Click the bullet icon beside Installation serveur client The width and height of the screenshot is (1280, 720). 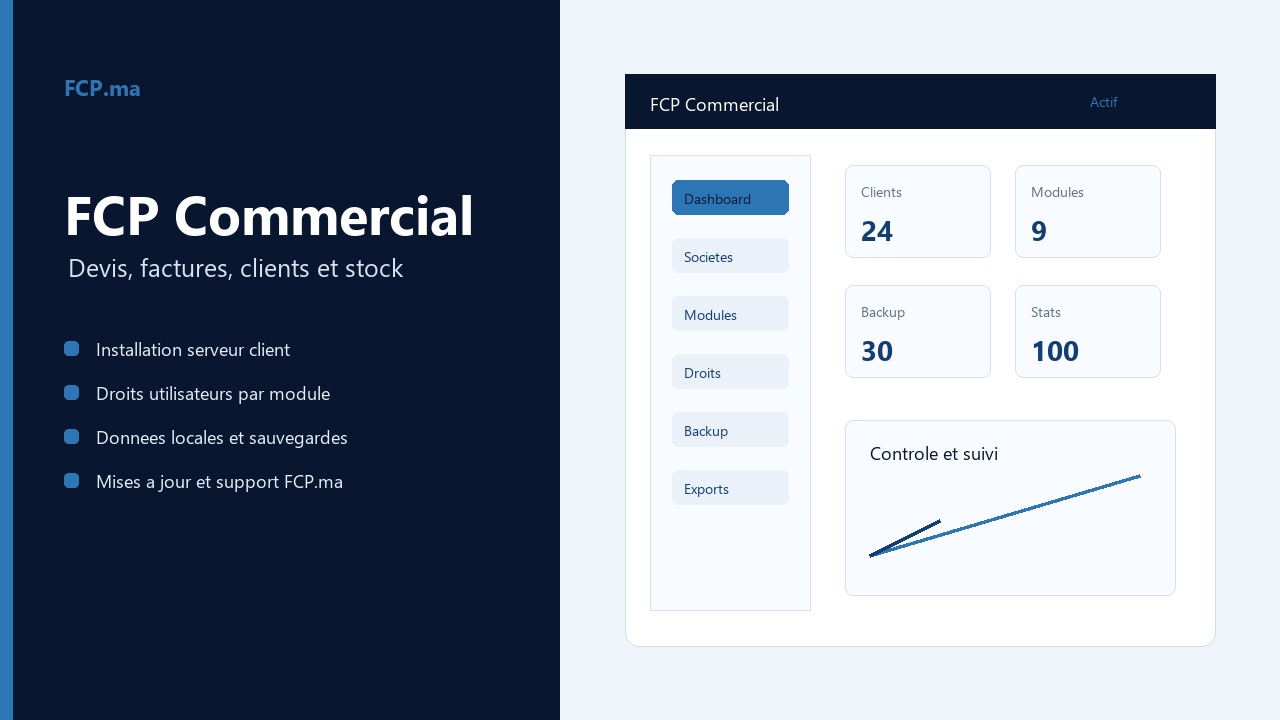(71, 349)
